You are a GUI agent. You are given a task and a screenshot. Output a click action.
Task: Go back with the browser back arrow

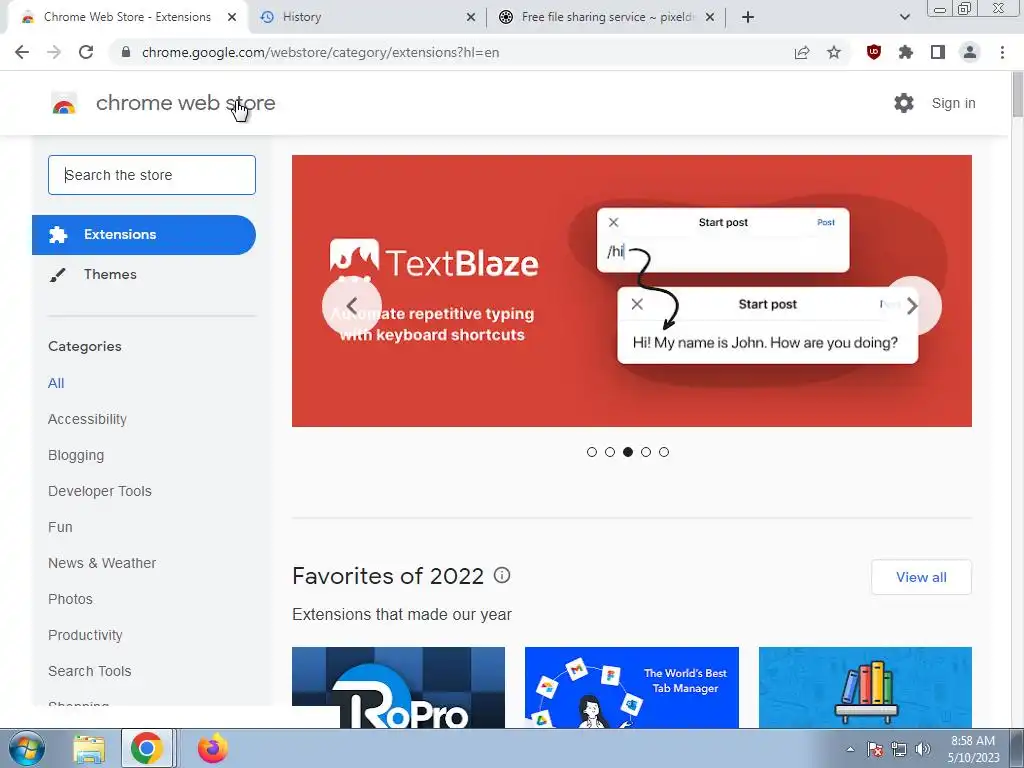[22, 52]
